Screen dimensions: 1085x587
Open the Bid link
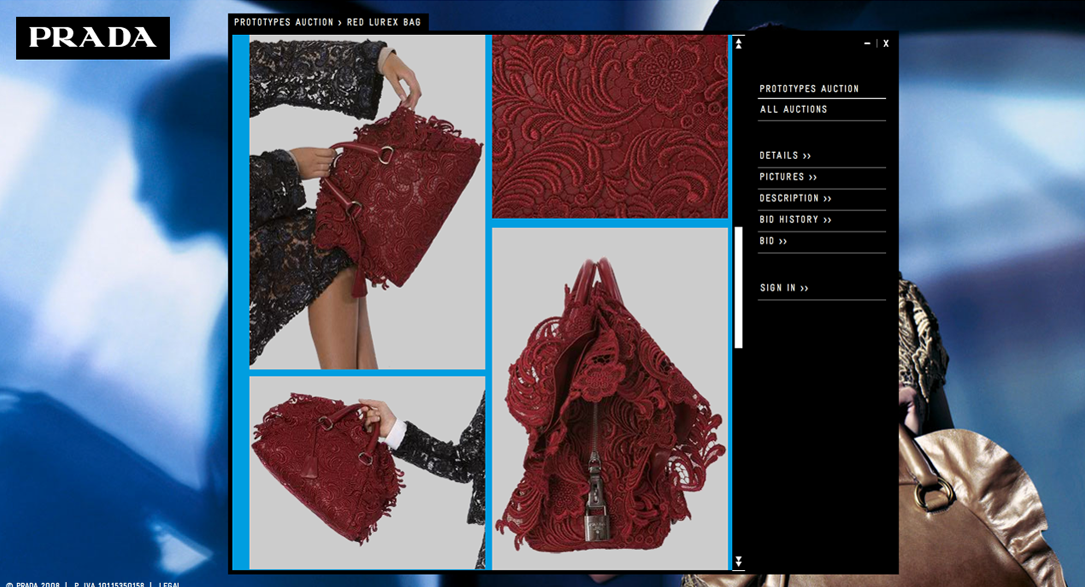(x=773, y=242)
